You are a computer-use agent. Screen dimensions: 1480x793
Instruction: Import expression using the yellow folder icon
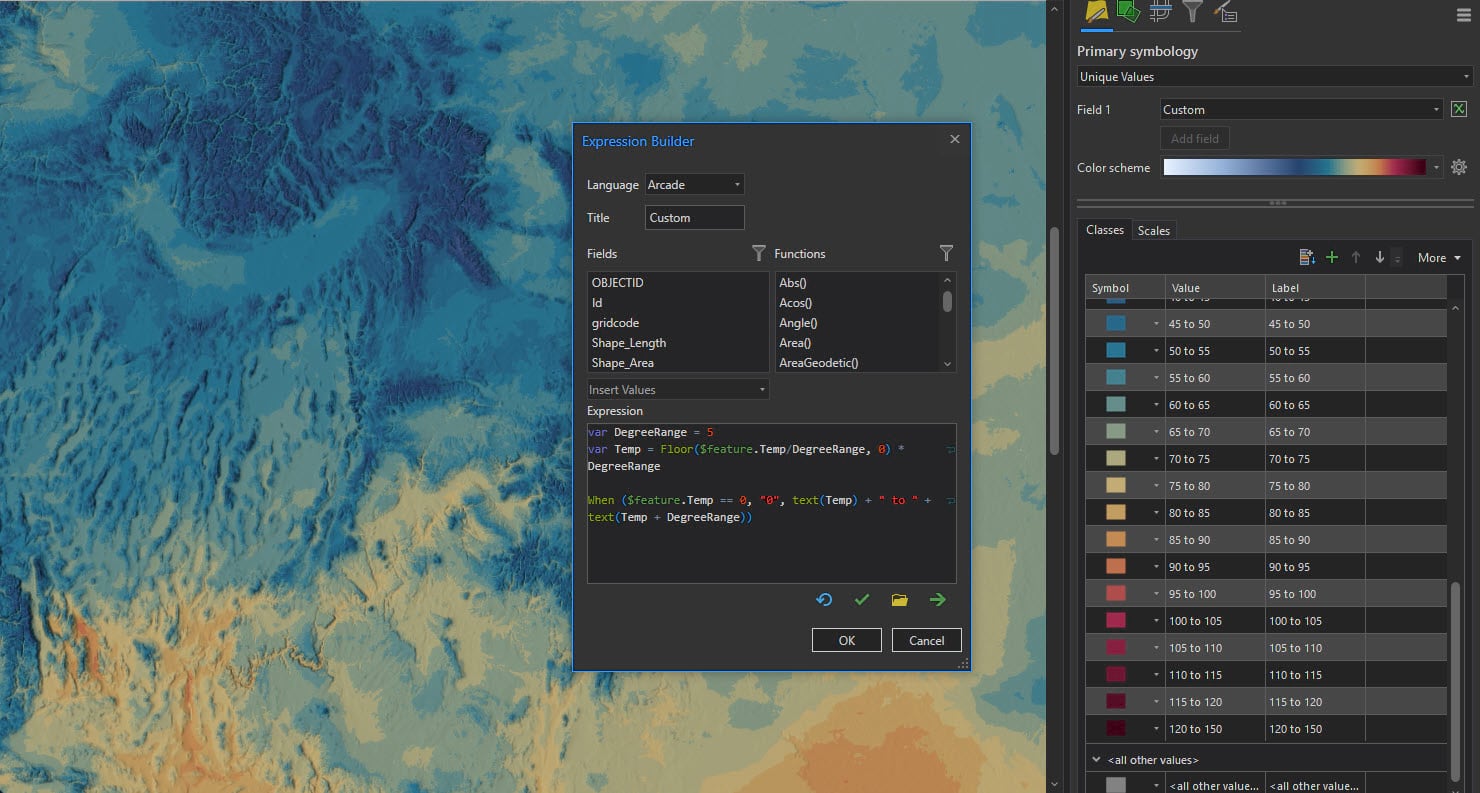[x=899, y=600]
